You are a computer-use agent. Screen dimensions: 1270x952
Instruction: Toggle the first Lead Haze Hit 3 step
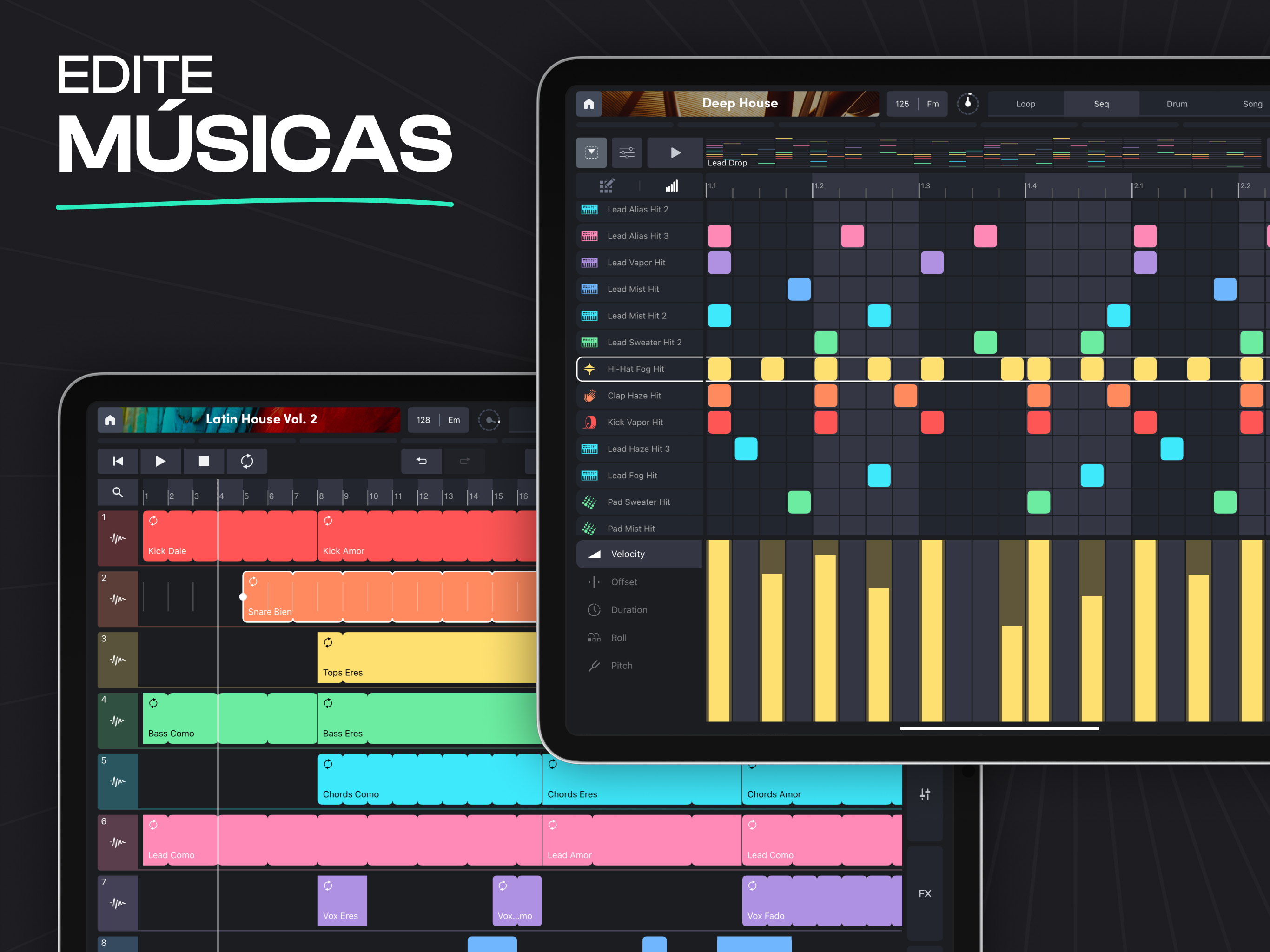point(746,449)
